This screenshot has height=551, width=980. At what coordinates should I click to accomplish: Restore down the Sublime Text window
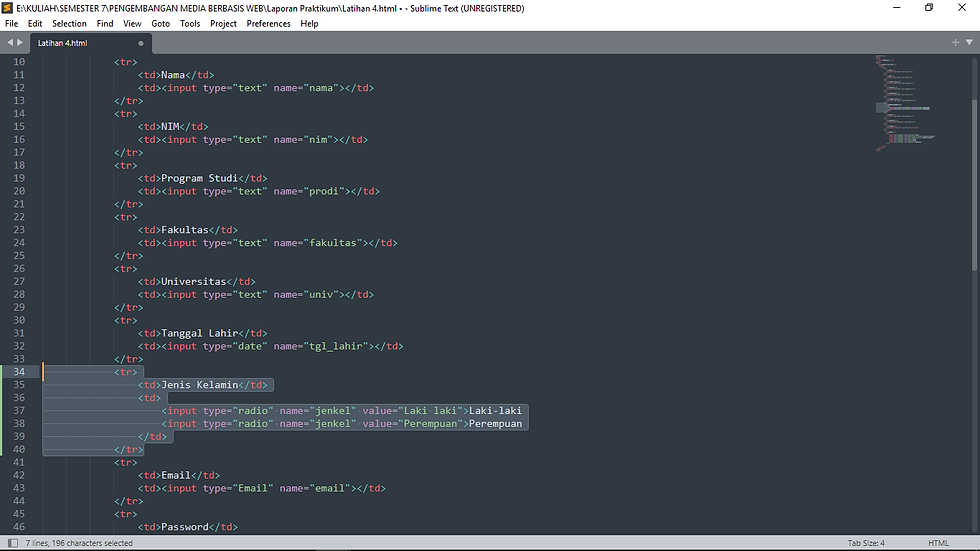929,7
